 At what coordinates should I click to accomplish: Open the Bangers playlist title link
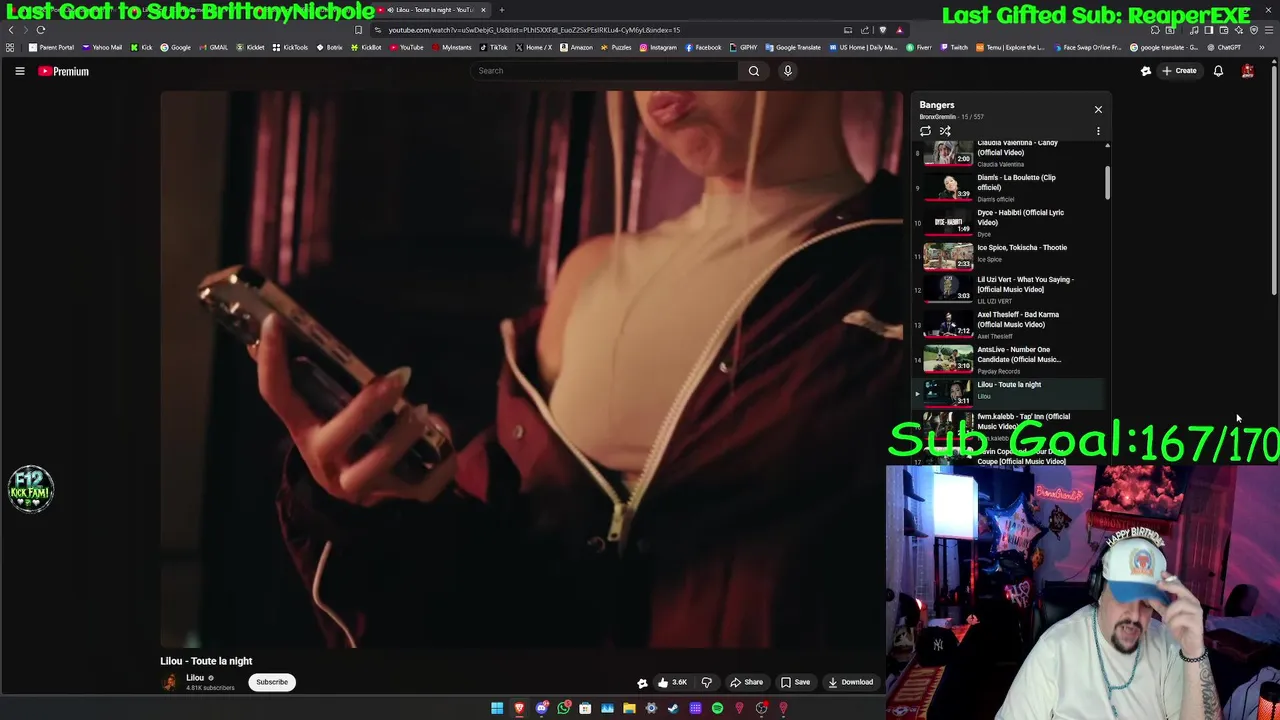pos(937,105)
